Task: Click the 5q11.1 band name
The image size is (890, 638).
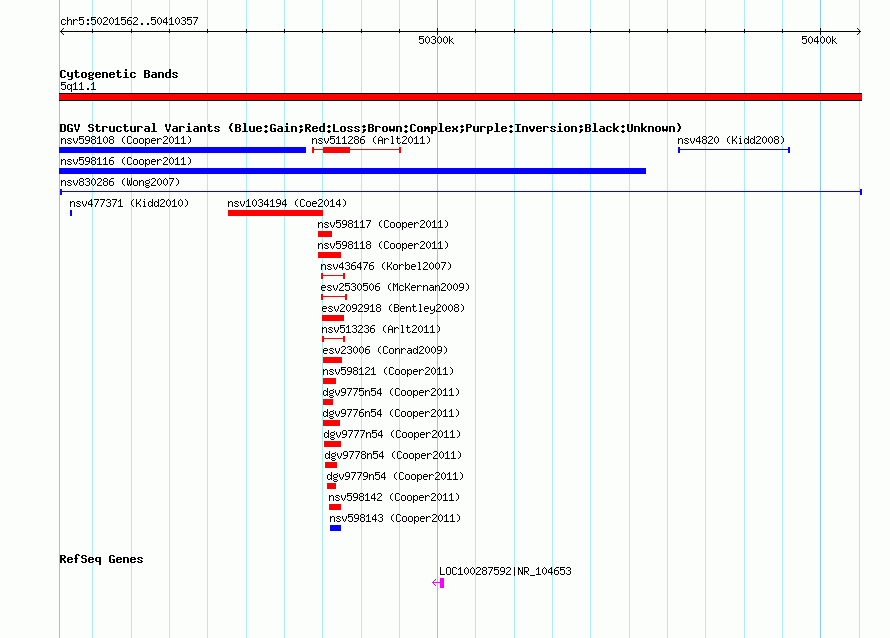Action: click(78, 86)
